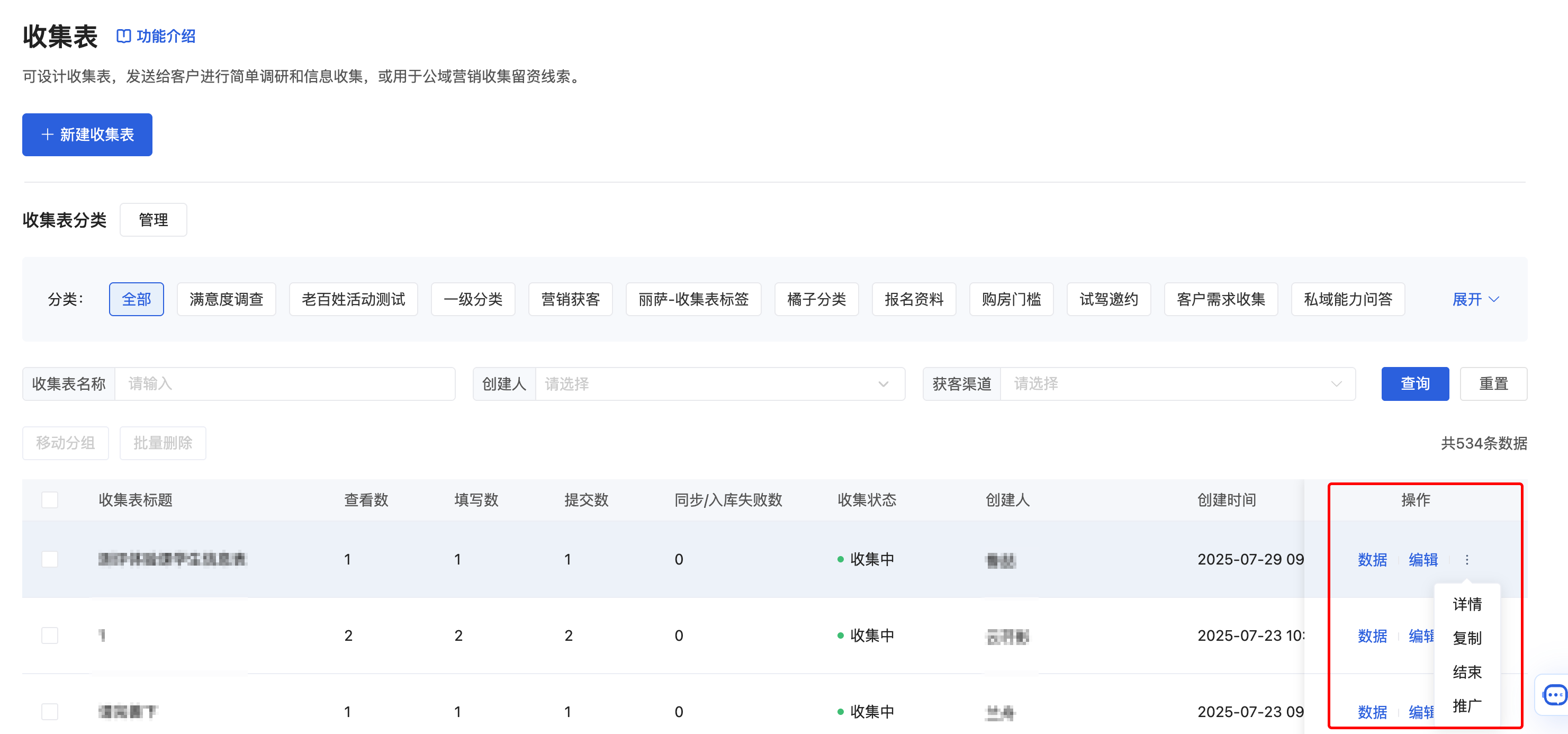Open the 创建人 select dropdown

coord(720,384)
